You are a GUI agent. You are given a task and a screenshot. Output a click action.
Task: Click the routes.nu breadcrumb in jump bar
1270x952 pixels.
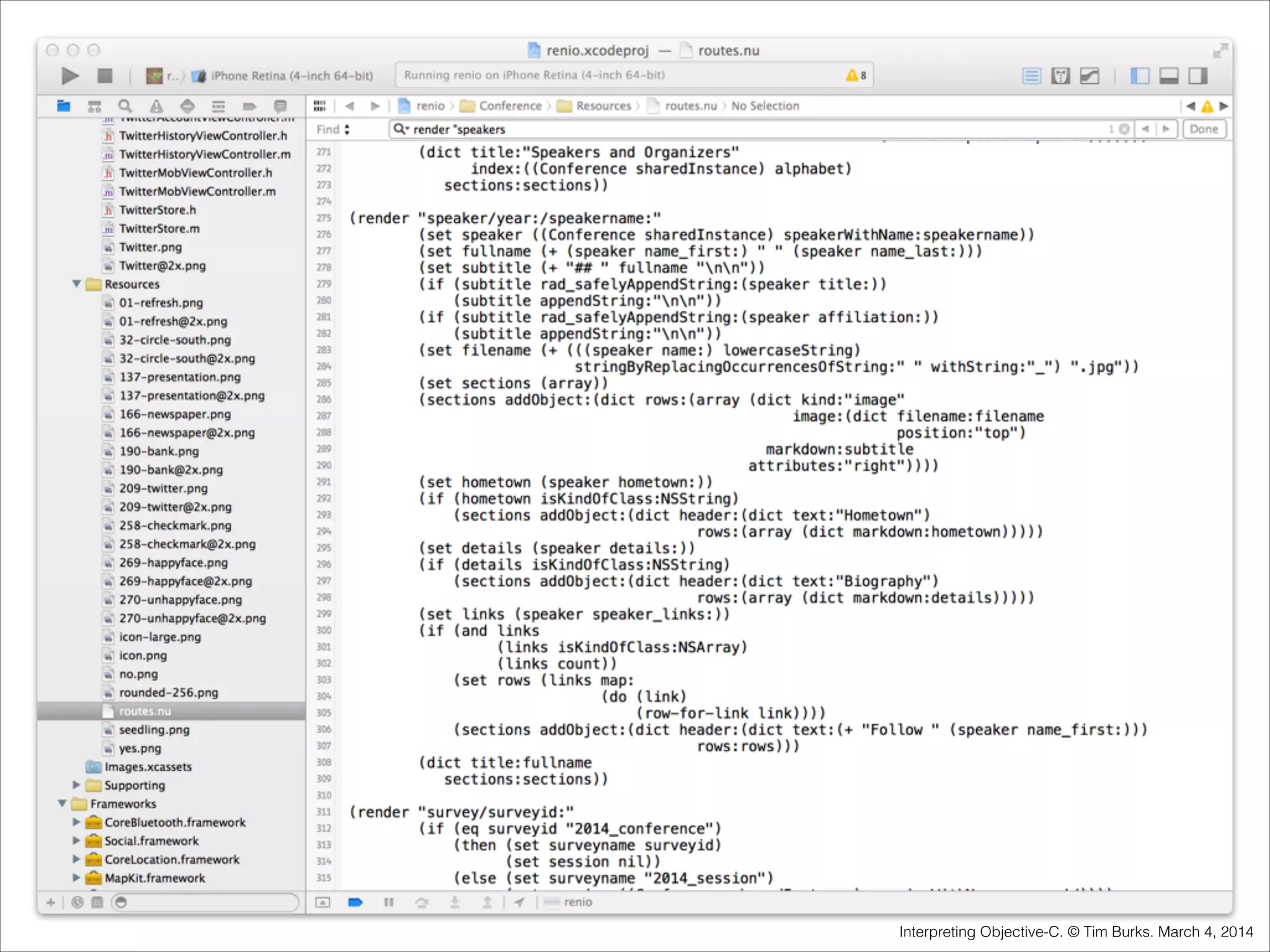[682, 106]
